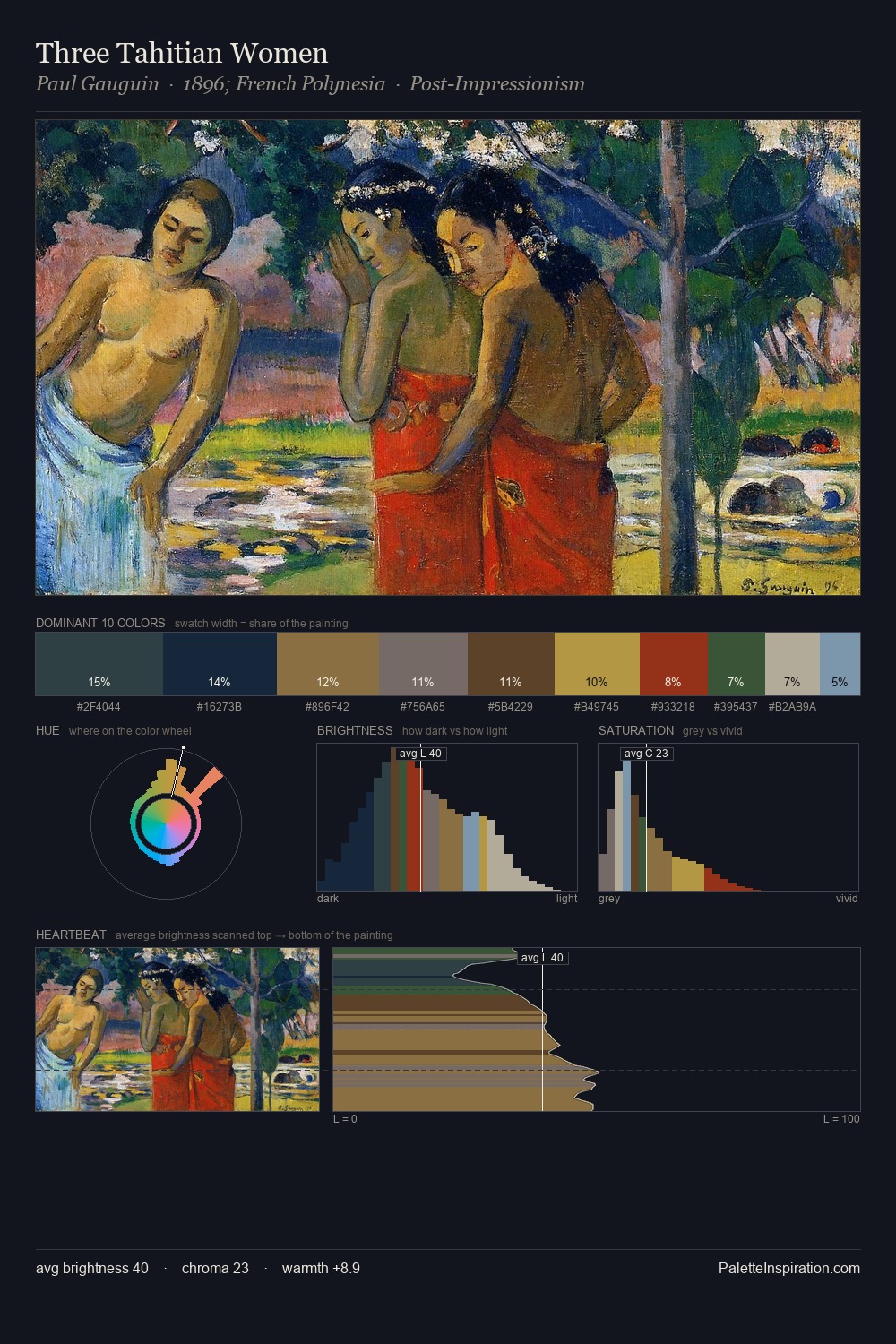Click the '#B2AB9A' hex code text
This screenshot has height=1344, width=896.
click(792, 707)
